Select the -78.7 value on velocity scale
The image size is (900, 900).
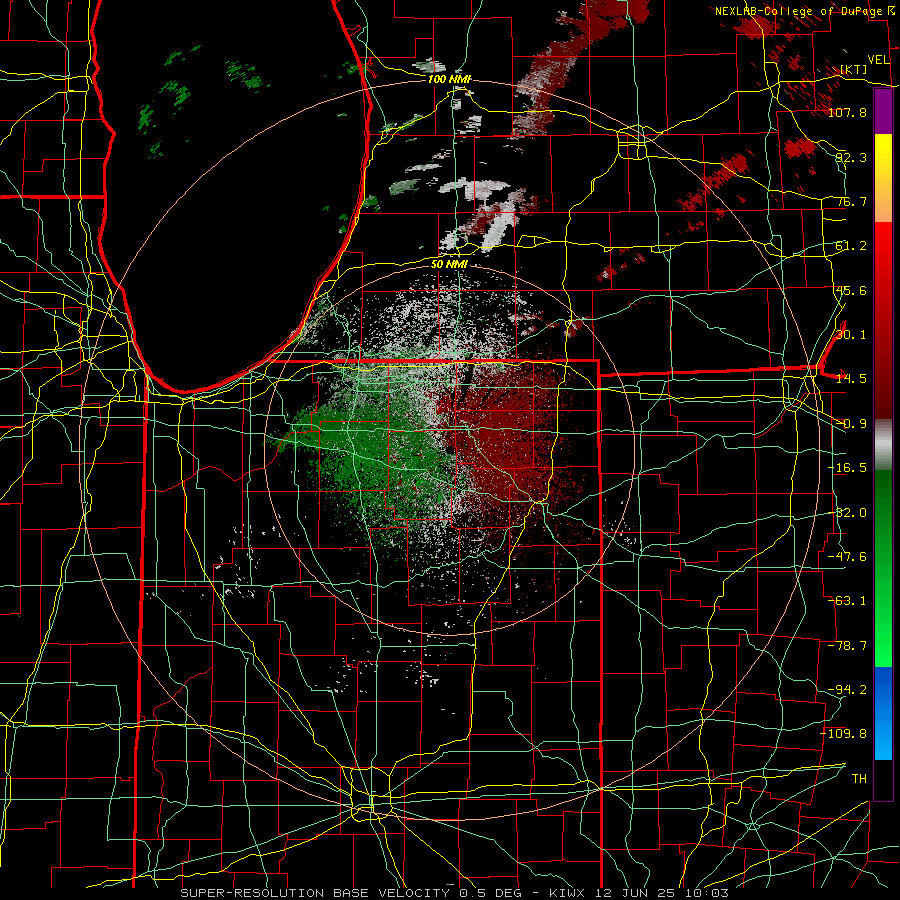[x=847, y=646]
